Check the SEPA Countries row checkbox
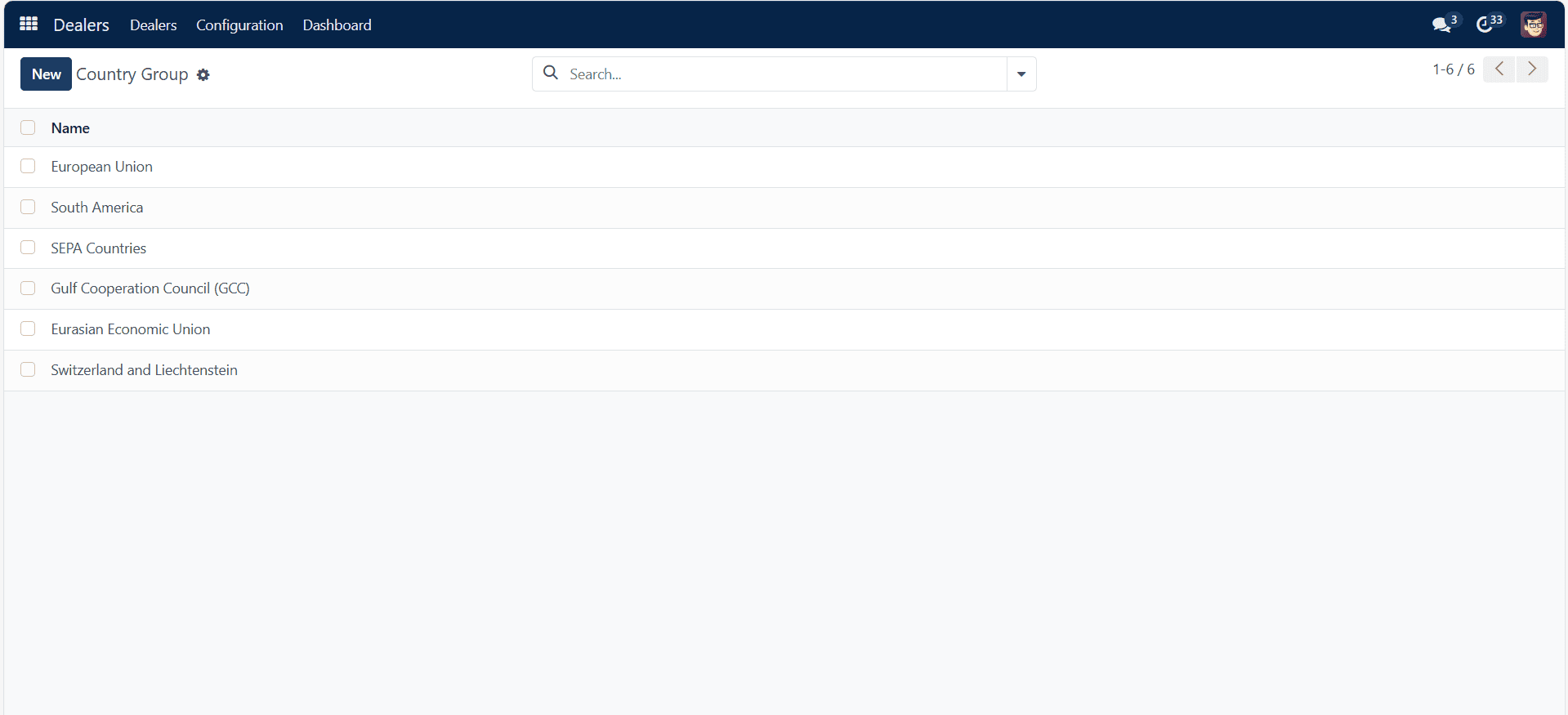 pyautogui.click(x=28, y=248)
